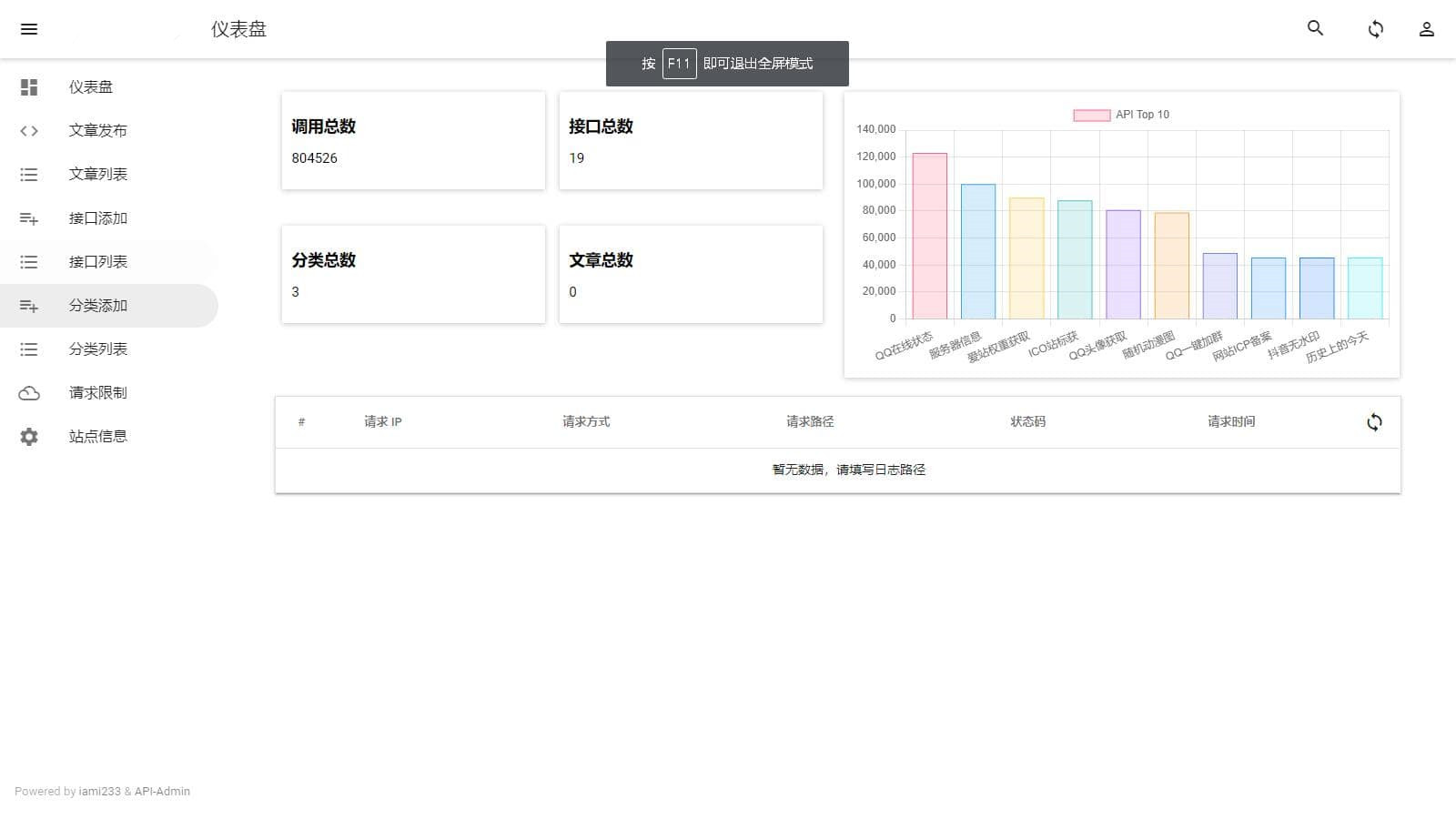Click the 接口列表 list icon
Viewport: 1456px width, 819px height.
(x=29, y=262)
